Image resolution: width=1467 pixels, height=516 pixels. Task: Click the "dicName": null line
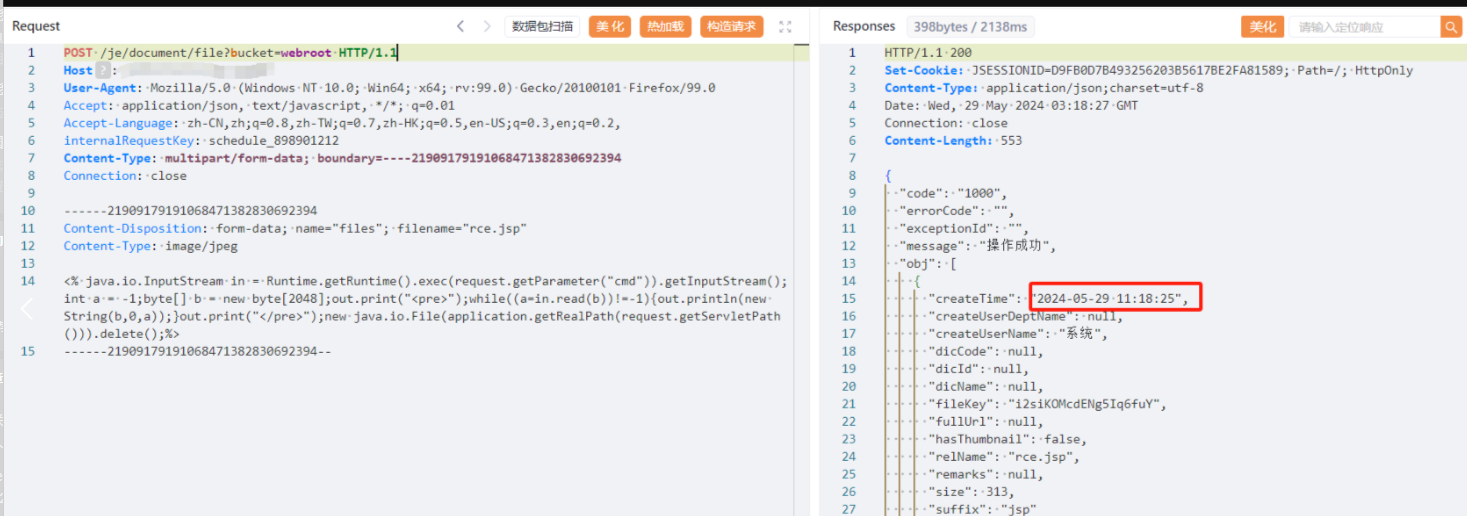(987, 386)
